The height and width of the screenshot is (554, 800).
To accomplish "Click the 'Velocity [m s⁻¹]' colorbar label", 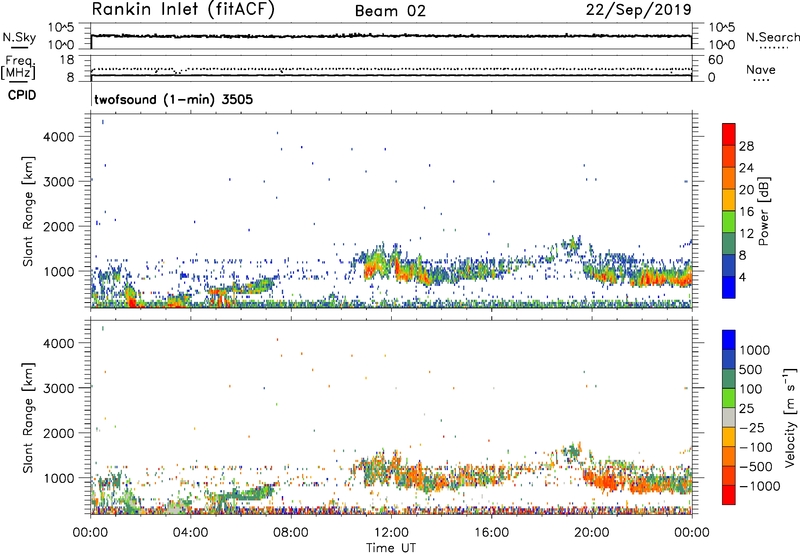I will coord(790,417).
